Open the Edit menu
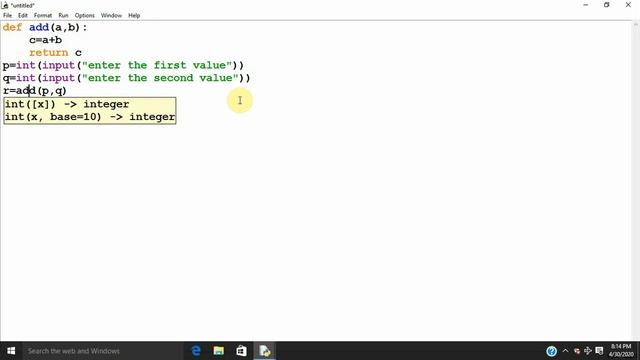The height and width of the screenshot is (360, 640). (x=22, y=16)
